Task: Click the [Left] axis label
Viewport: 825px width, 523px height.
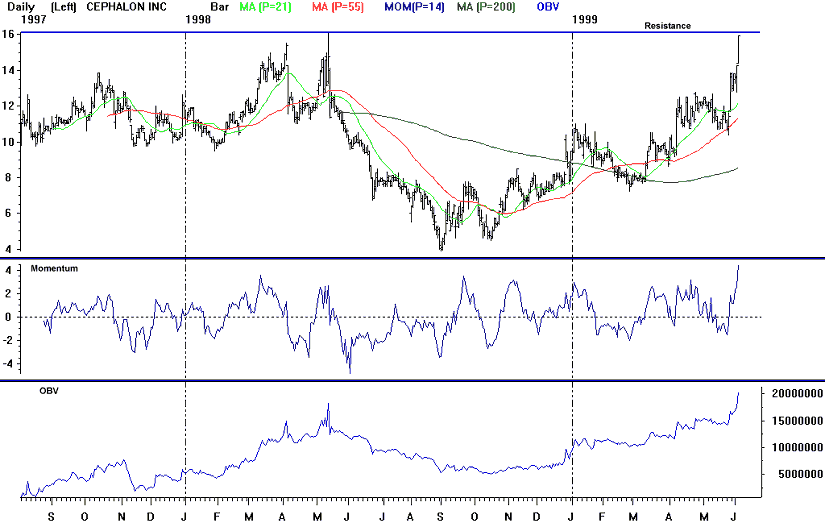Action: [64, 7]
